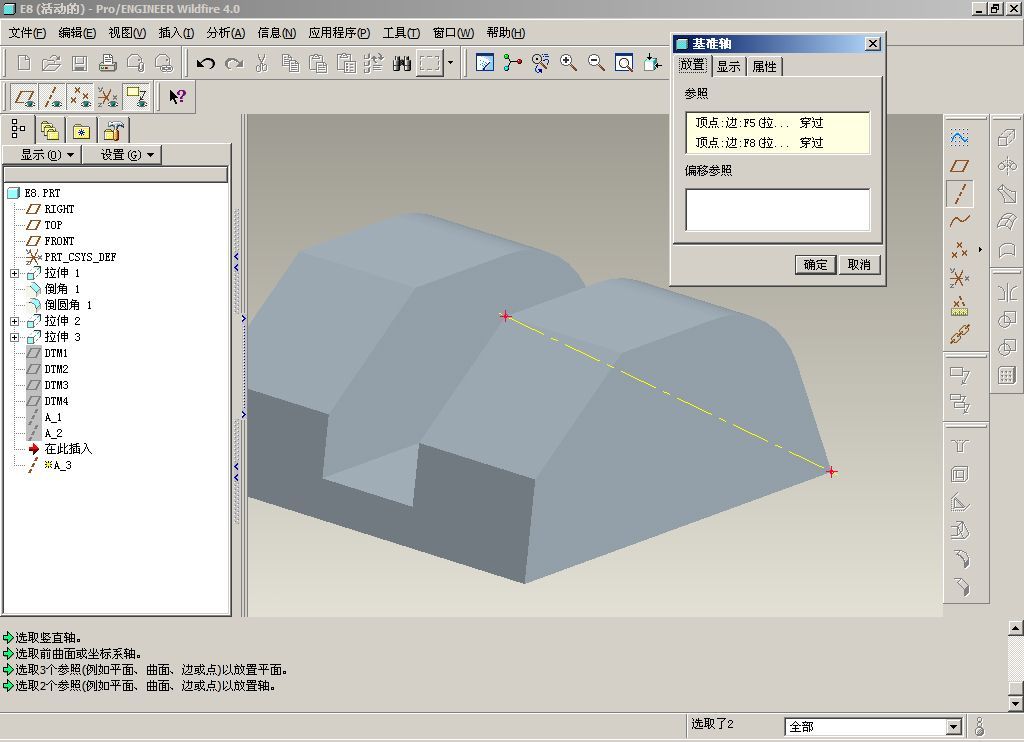
Task: Click the Refit view icon
Action: 624,63
